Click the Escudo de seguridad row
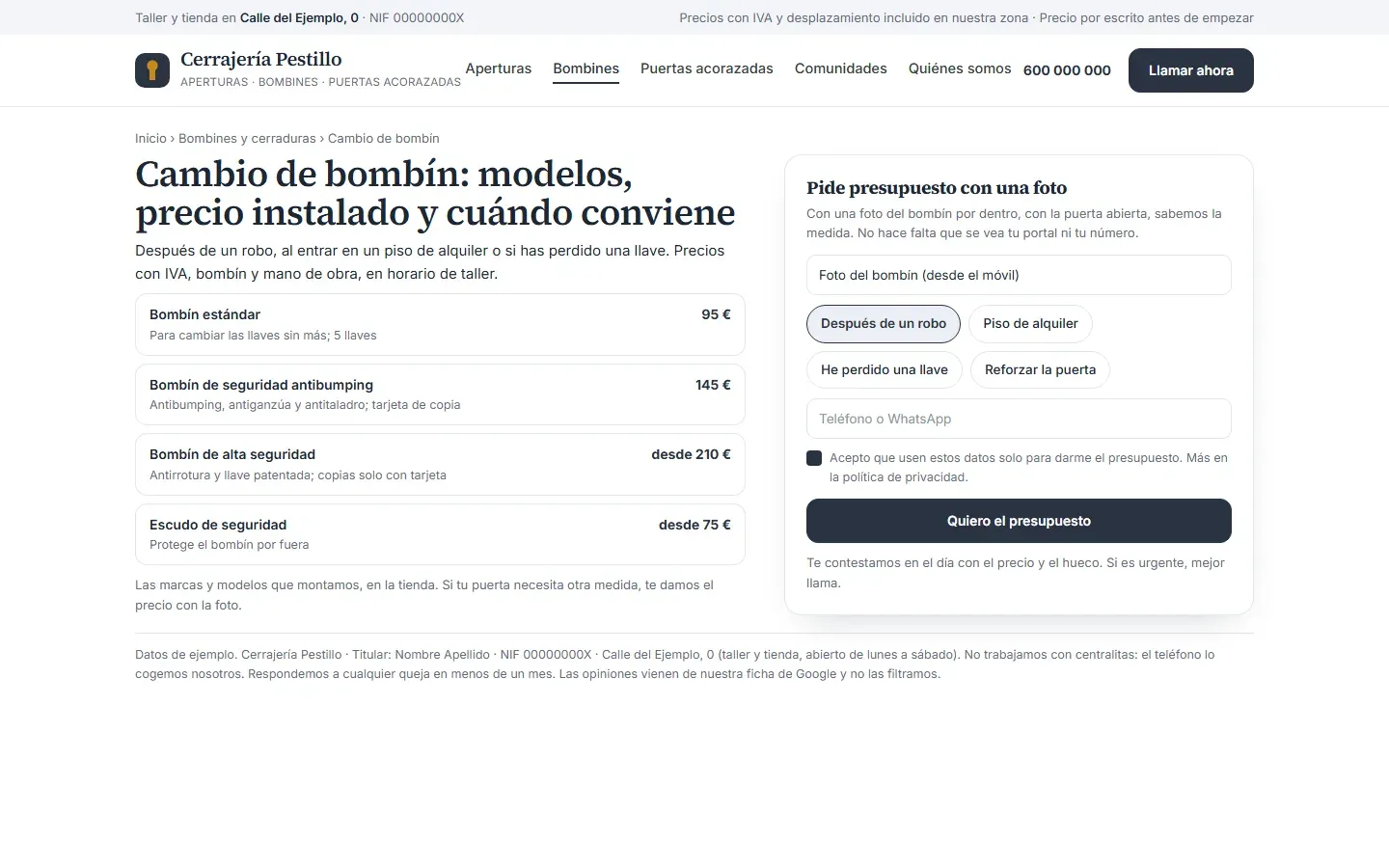The width and height of the screenshot is (1389, 868). [x=440, y=534]
